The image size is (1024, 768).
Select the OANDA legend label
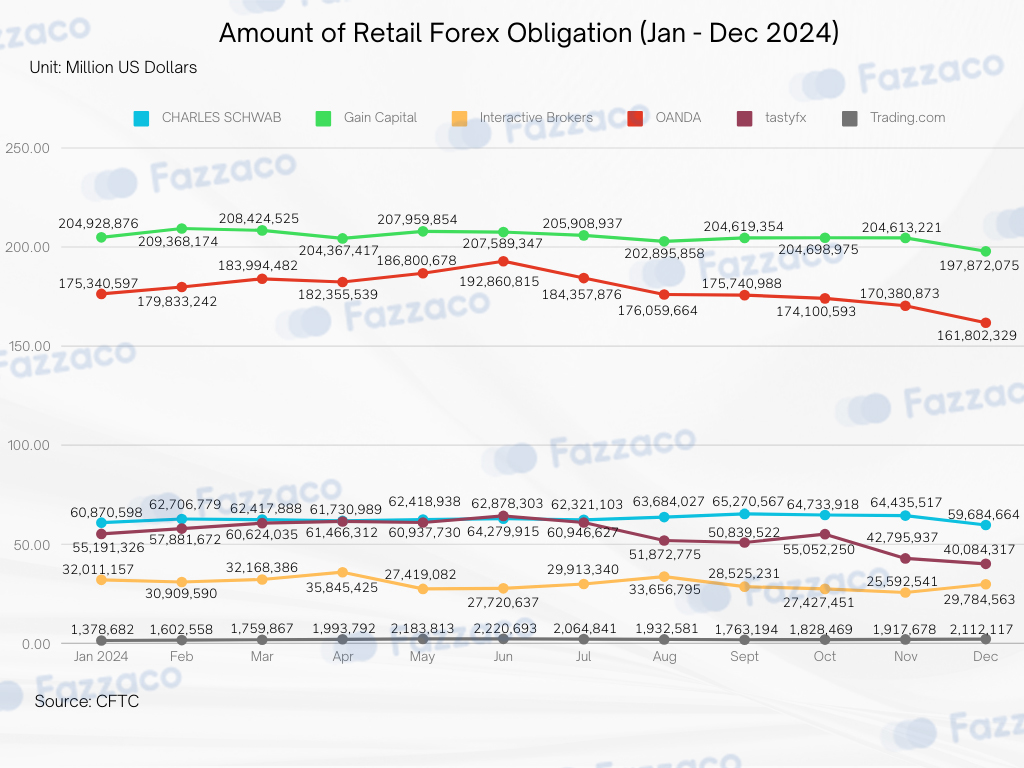(x=678, y=118)
